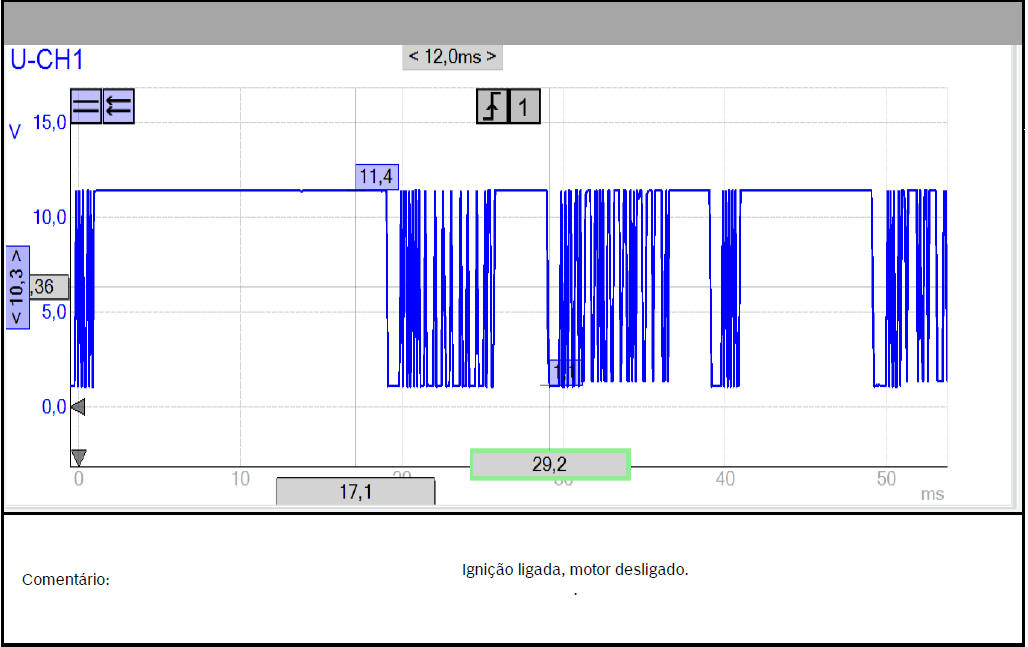Click the 11,4 voltage cursor readout
The height and width of the screenshot is (647, 1028).
coord(377,177)
